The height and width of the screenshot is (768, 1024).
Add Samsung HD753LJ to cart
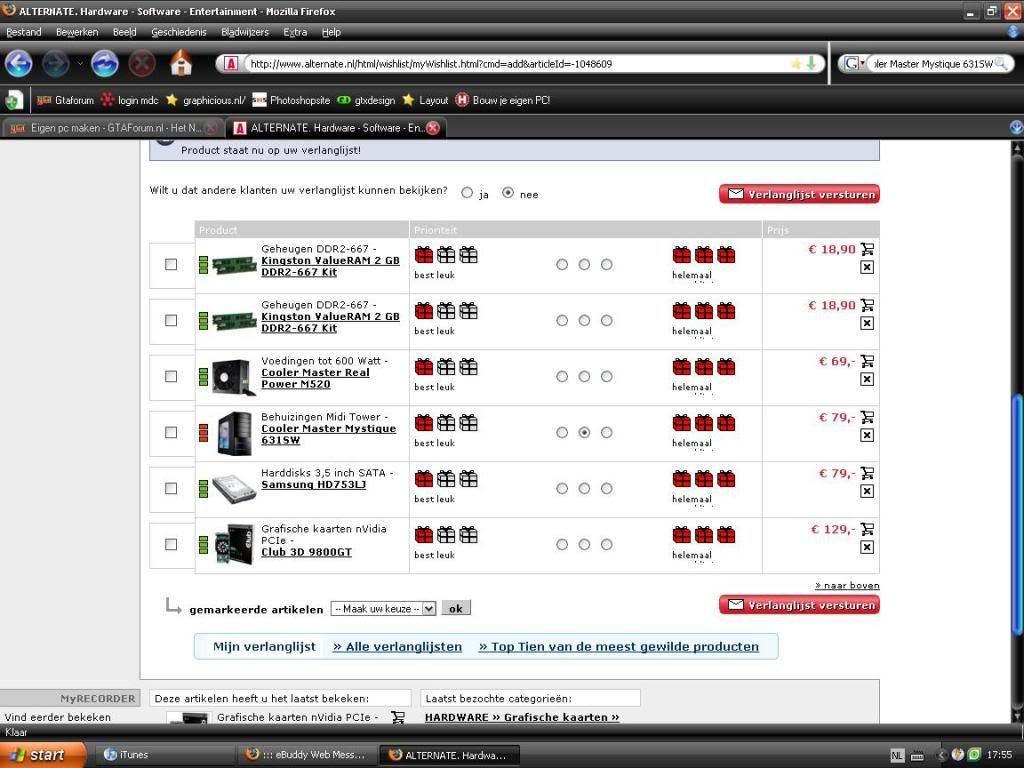(867, 473)
